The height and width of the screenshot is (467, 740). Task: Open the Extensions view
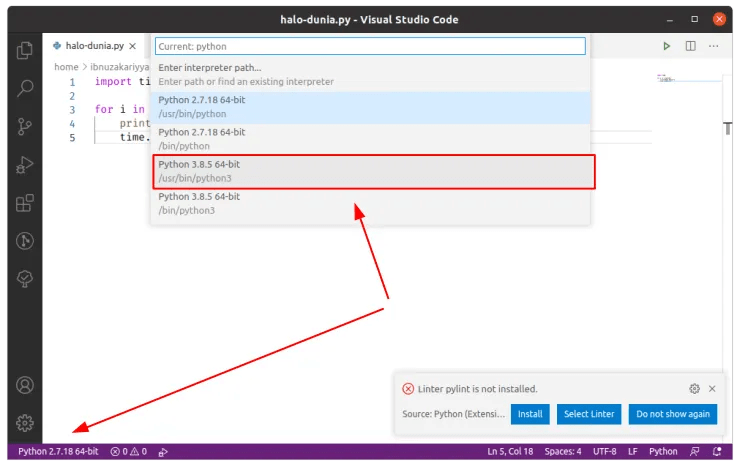[25, 203]
